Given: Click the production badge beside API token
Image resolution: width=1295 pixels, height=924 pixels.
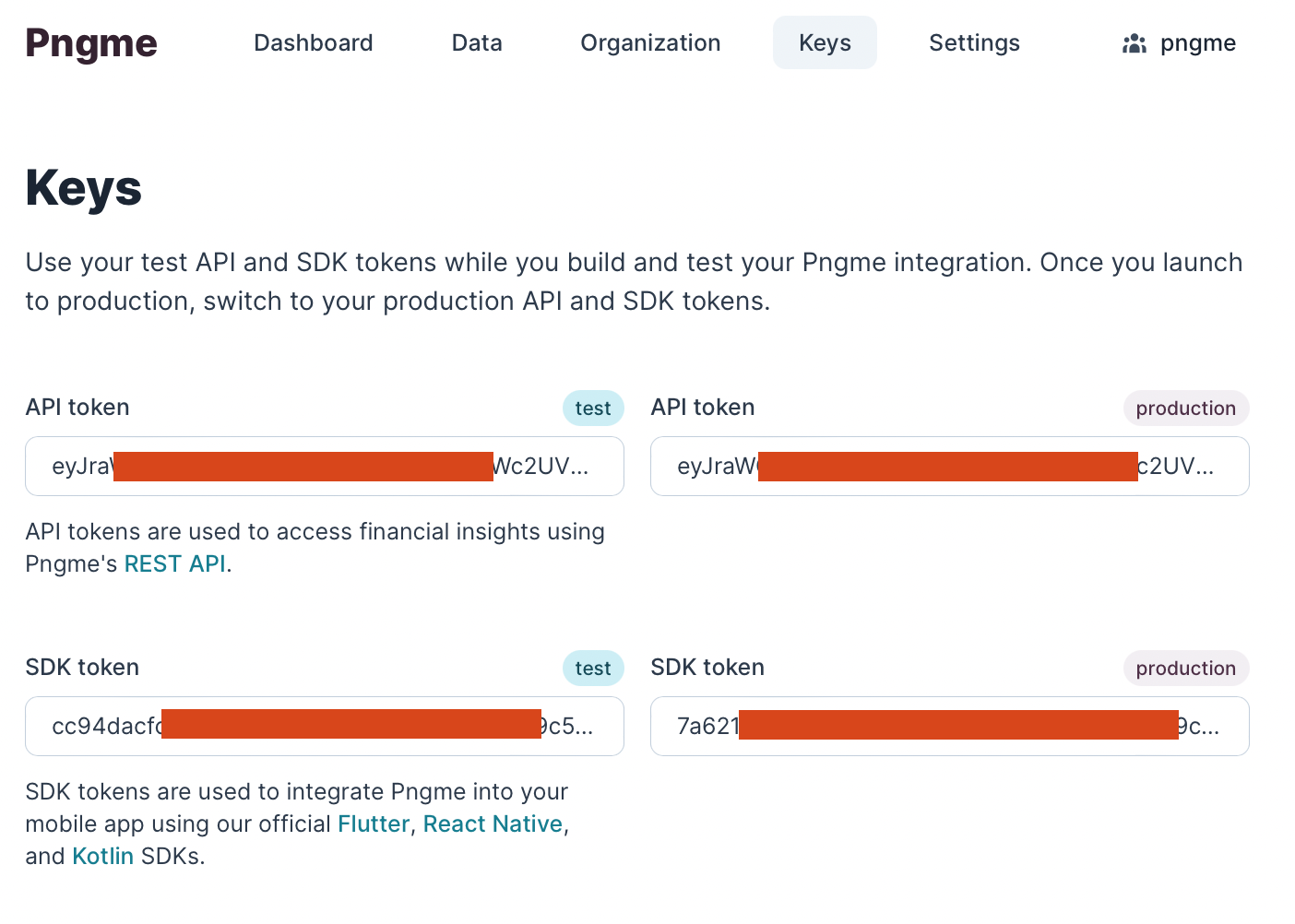Looking at the screenshot, I should point(1185,409).
